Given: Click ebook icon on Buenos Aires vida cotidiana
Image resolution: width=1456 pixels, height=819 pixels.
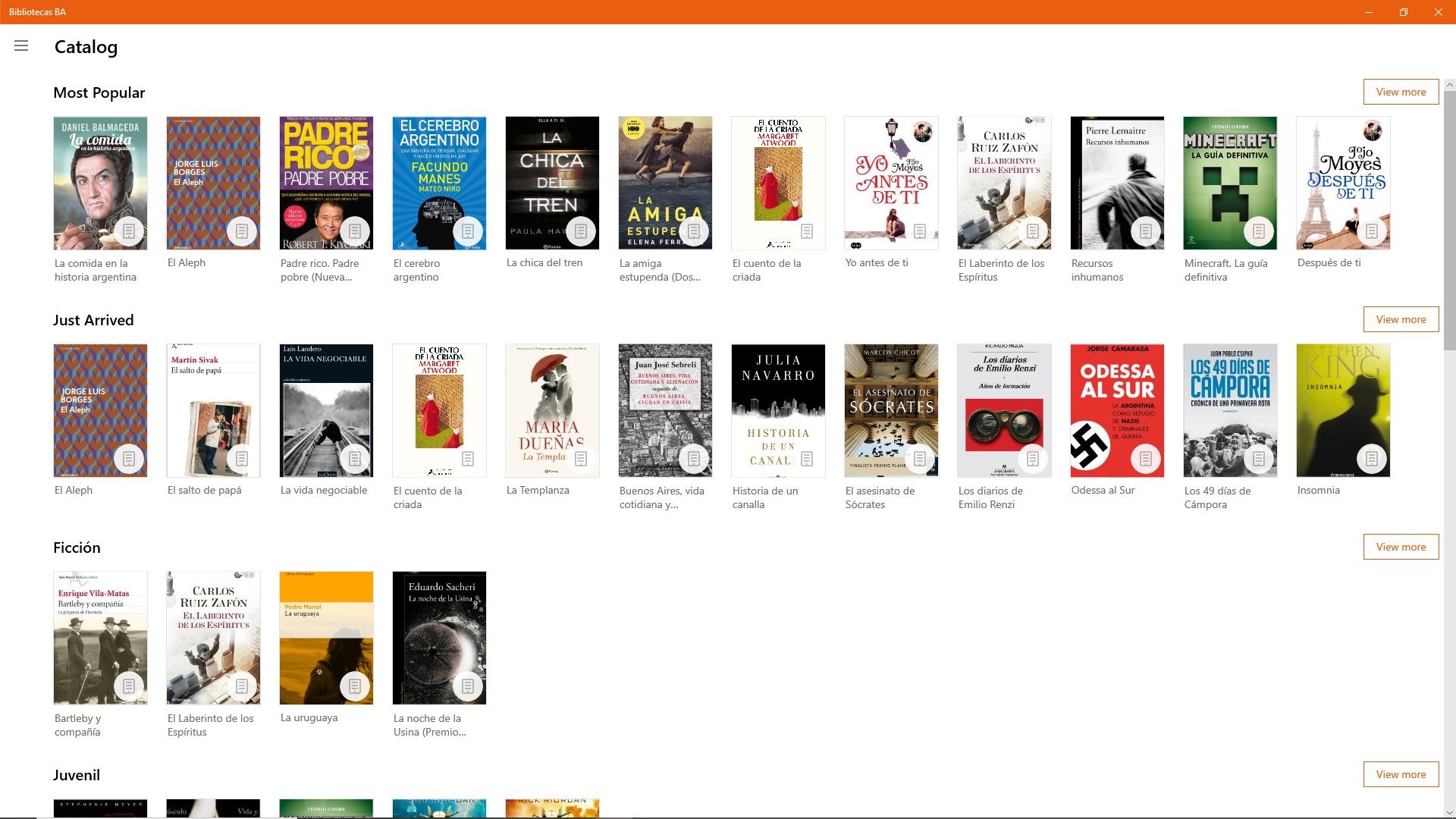Looking at the screenshot, I should tap(694, 459).
